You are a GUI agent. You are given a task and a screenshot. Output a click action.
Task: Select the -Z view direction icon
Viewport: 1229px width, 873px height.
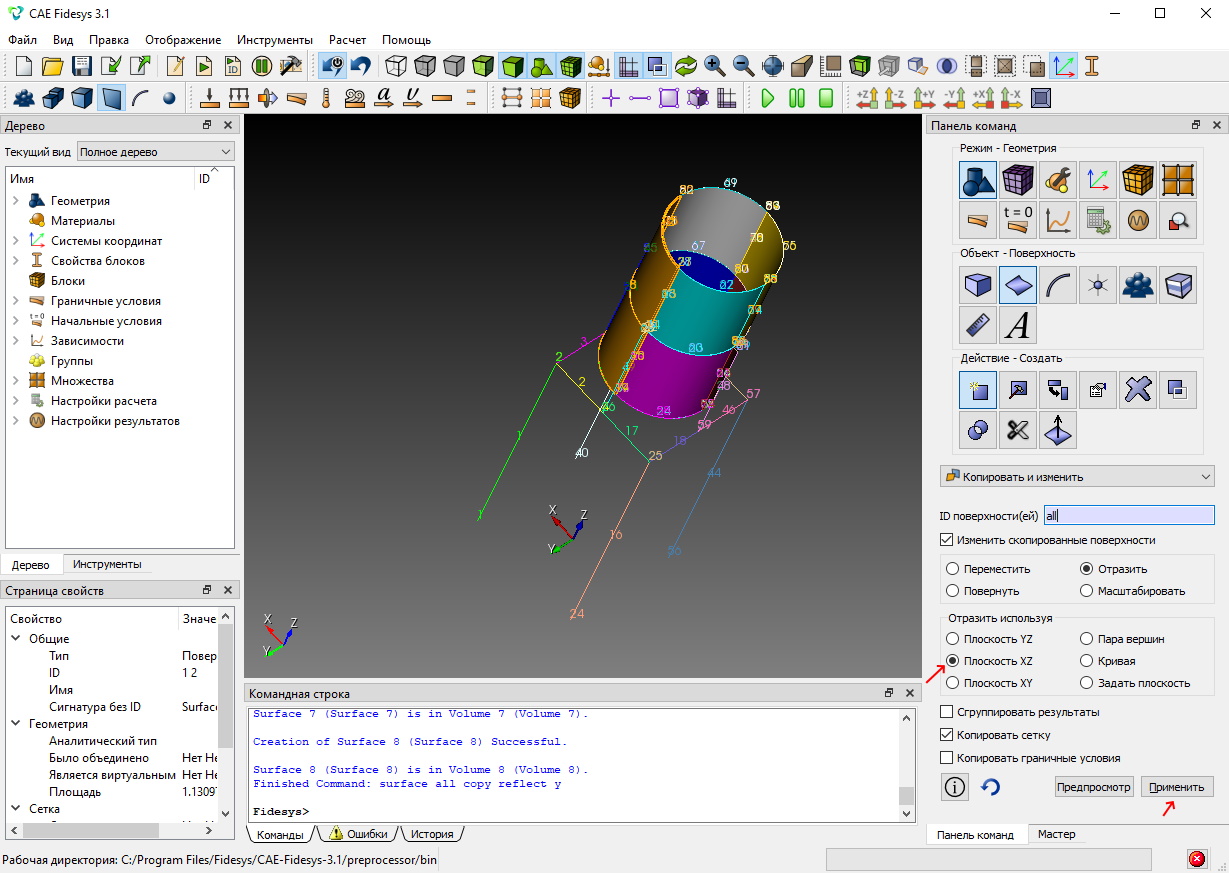tap(896, 98)
